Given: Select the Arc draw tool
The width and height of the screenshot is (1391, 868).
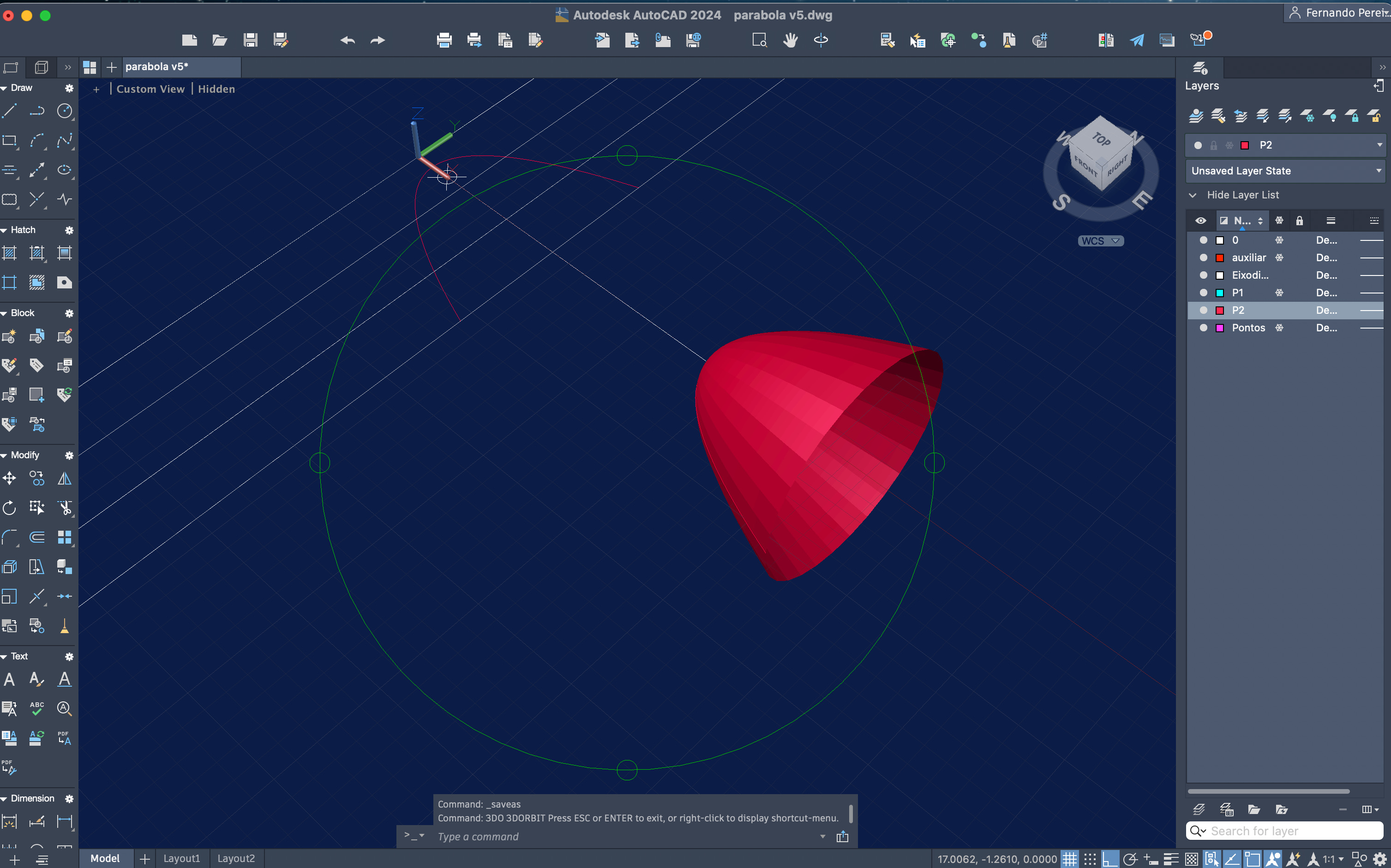Looking at the screenshot, I should (x=37, y=141).
